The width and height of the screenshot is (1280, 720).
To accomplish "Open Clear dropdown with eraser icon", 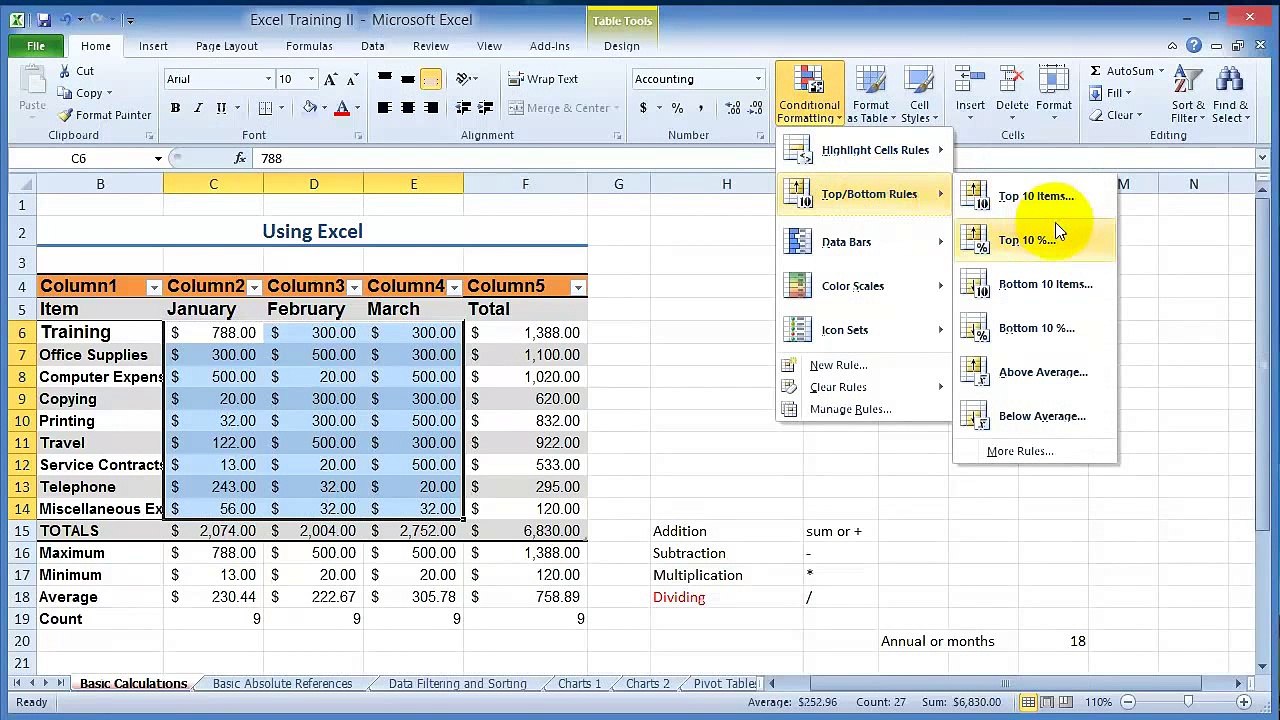I will click(1116, 115).
